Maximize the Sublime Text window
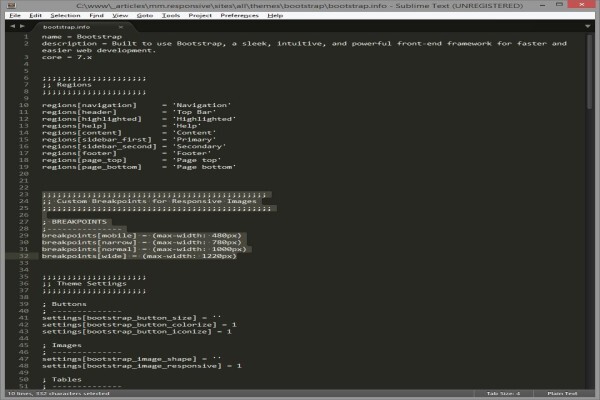Viewport: 600px width, 400px height. [559, 5]
